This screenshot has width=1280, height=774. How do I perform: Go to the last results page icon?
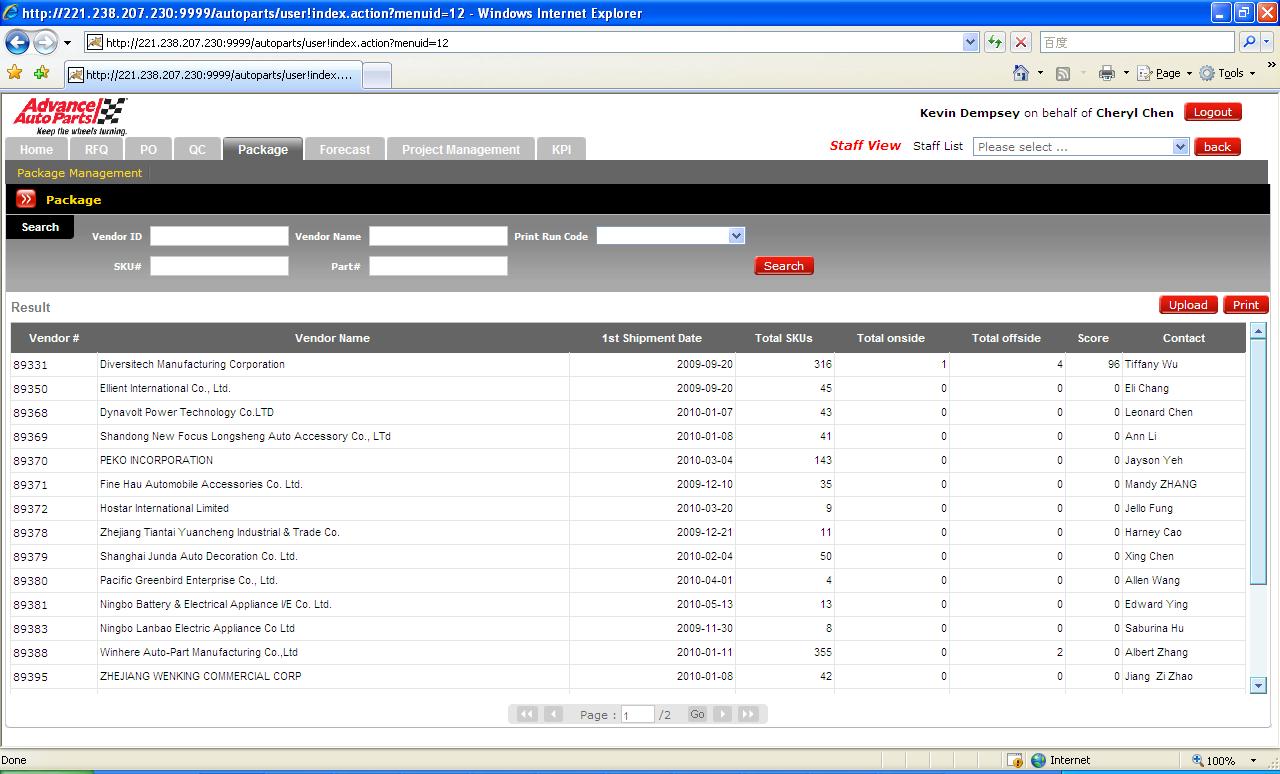748,714
